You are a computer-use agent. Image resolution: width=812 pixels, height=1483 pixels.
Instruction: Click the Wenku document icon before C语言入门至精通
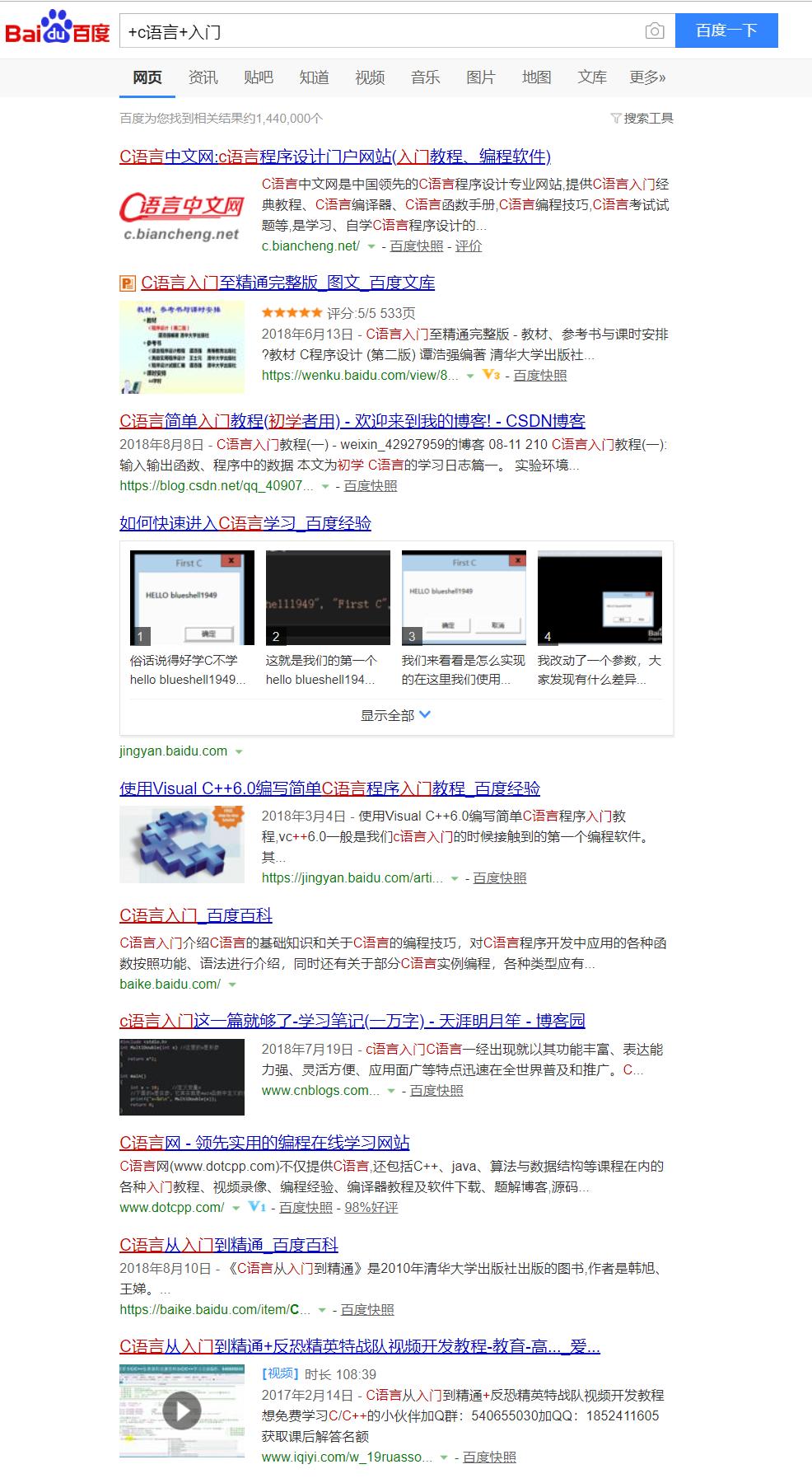(x=128, y=283)
